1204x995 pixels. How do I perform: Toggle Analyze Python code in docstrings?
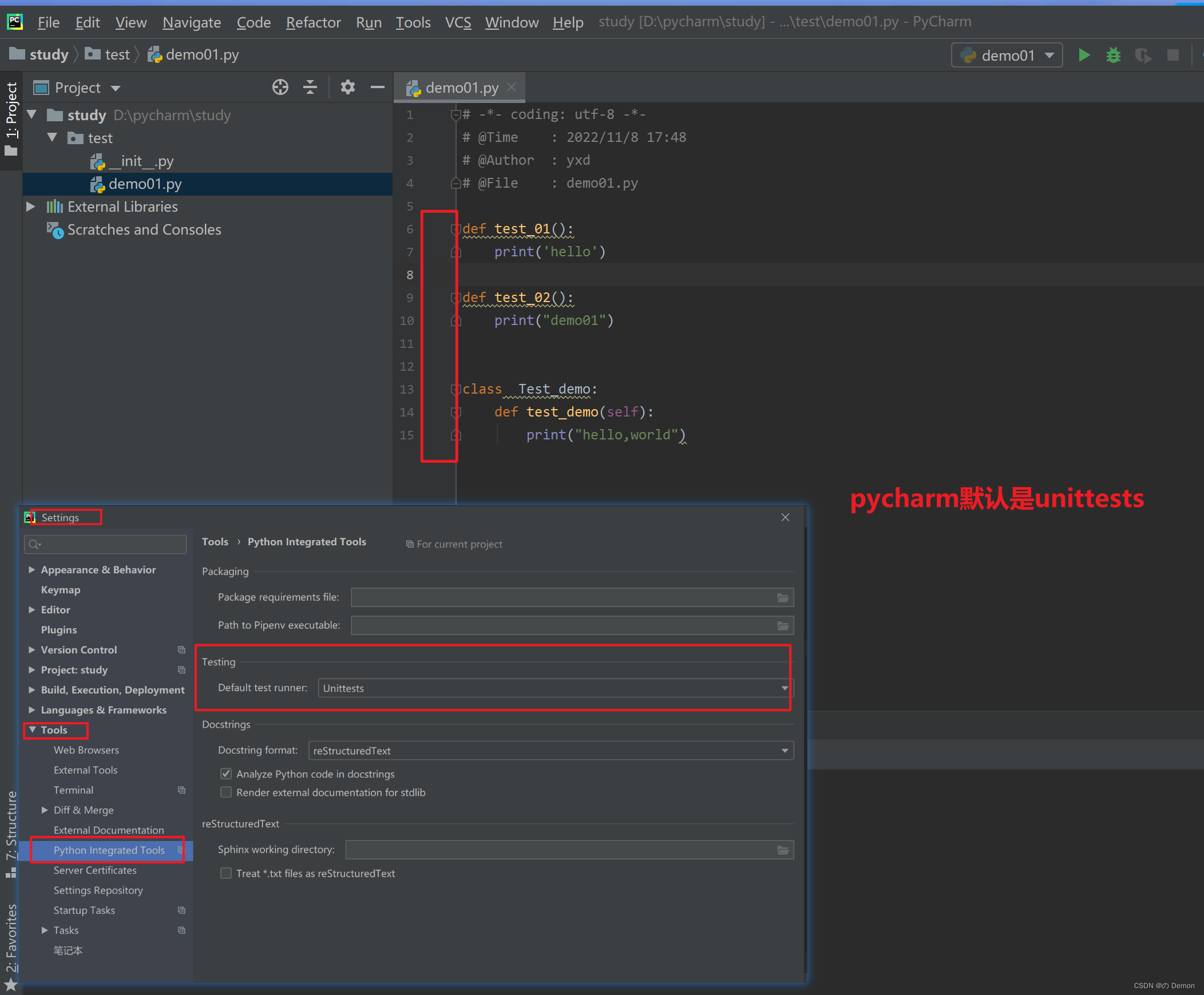pyautogui.click(x=226, y=774)
